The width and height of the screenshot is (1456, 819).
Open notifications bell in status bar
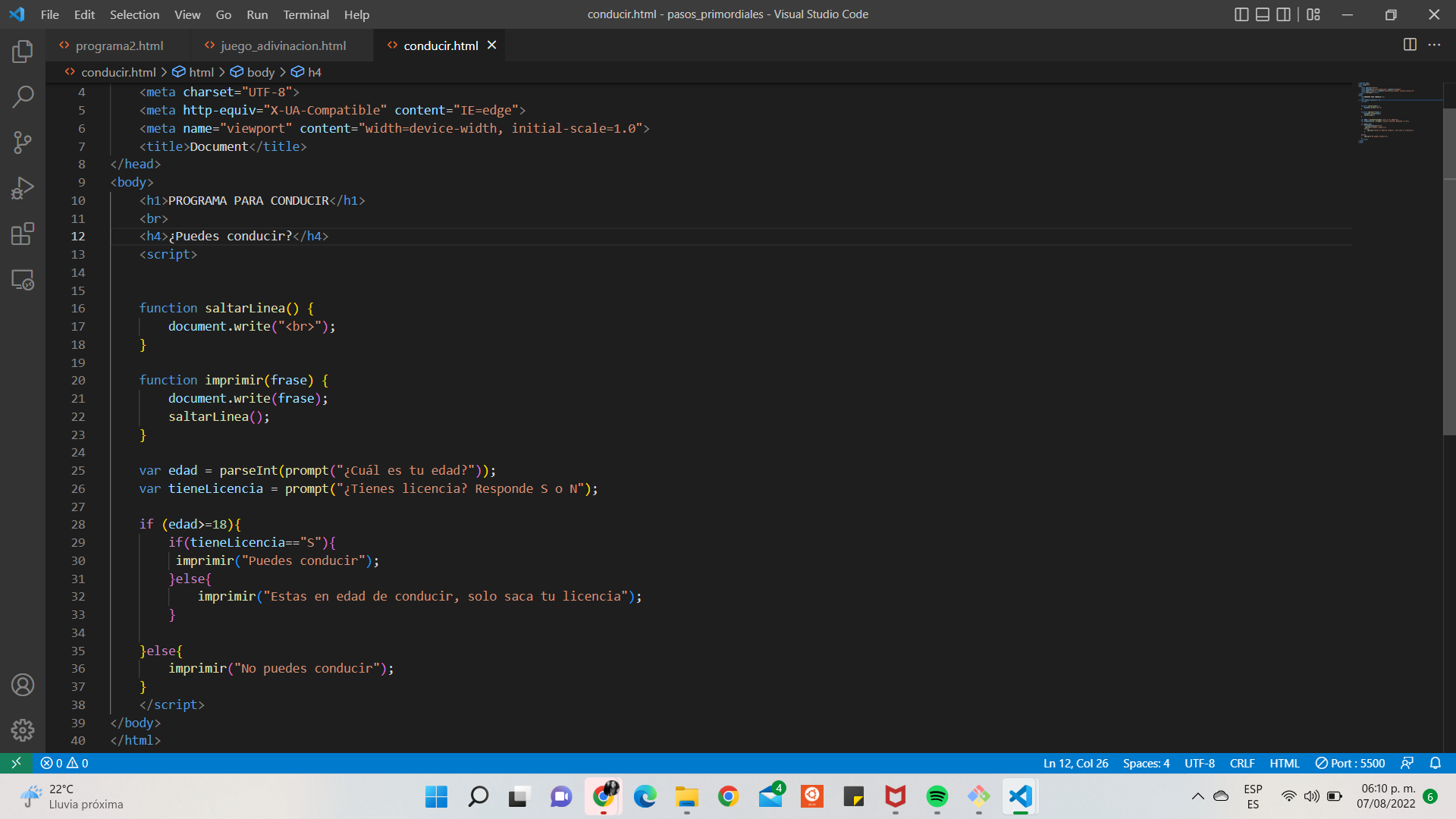tap(1435, 763)
